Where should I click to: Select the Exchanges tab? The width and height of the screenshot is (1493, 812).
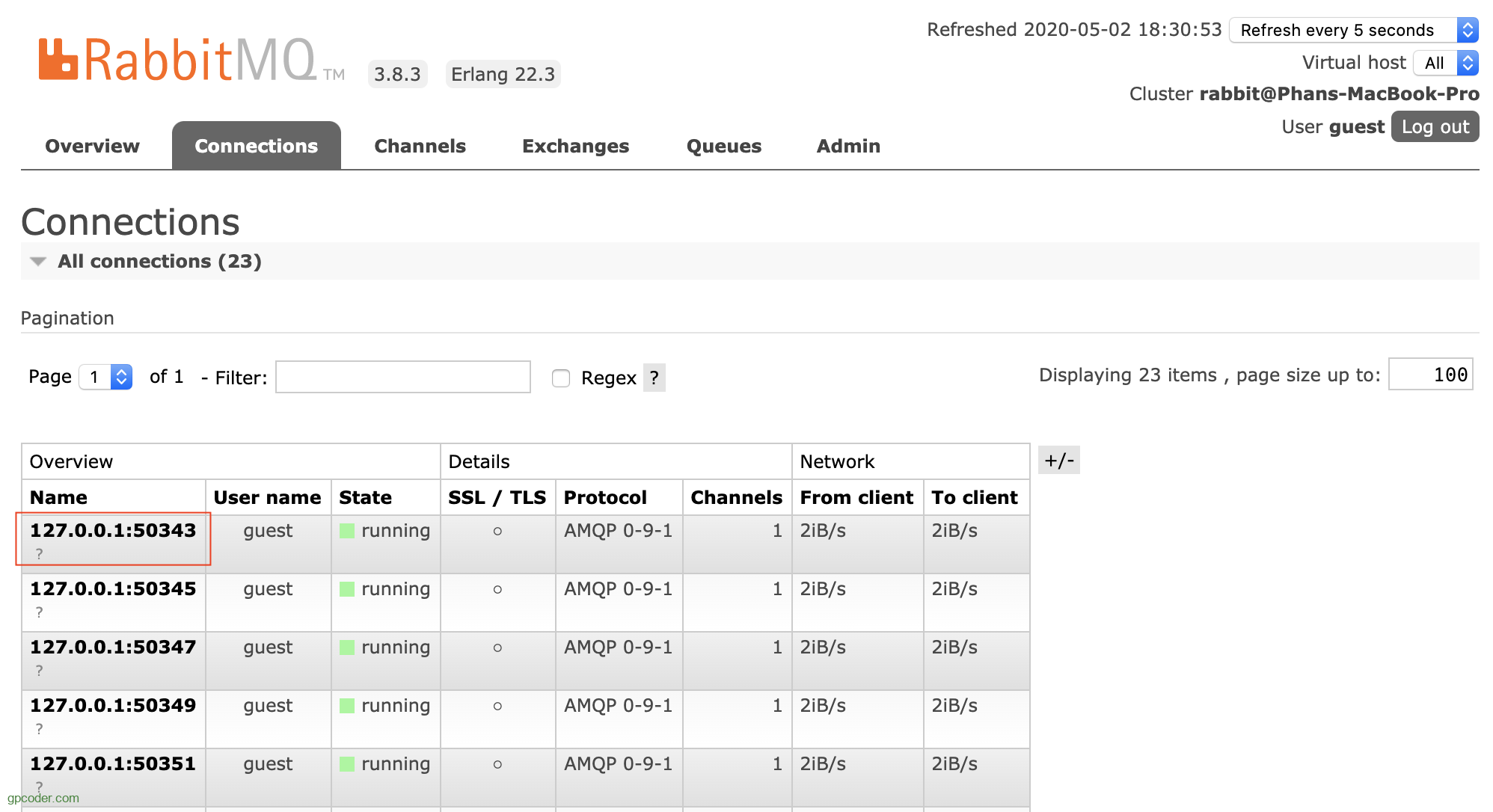click(x=574, y=146)
